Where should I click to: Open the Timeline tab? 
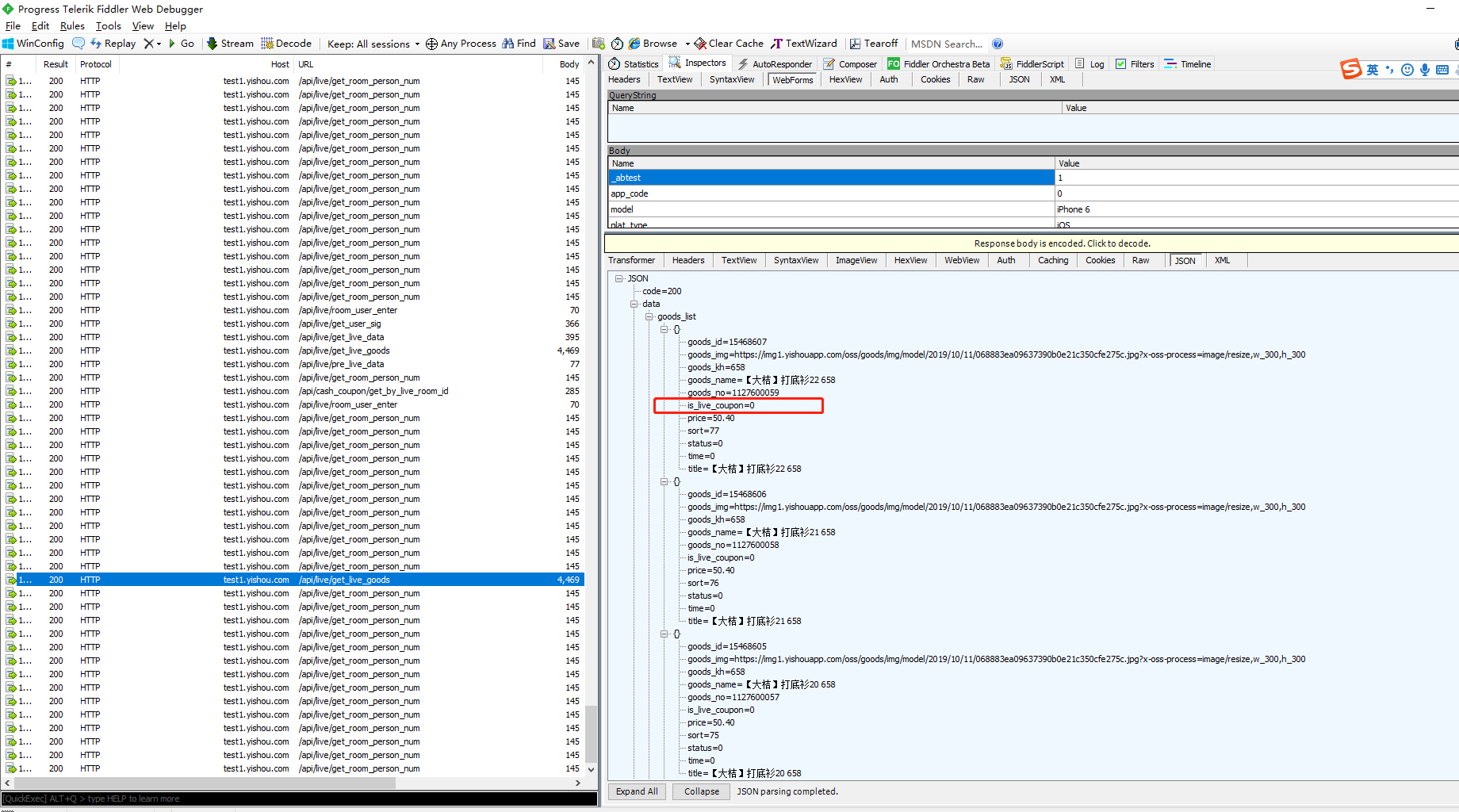pyautogui.click(x=1188, y=64)
